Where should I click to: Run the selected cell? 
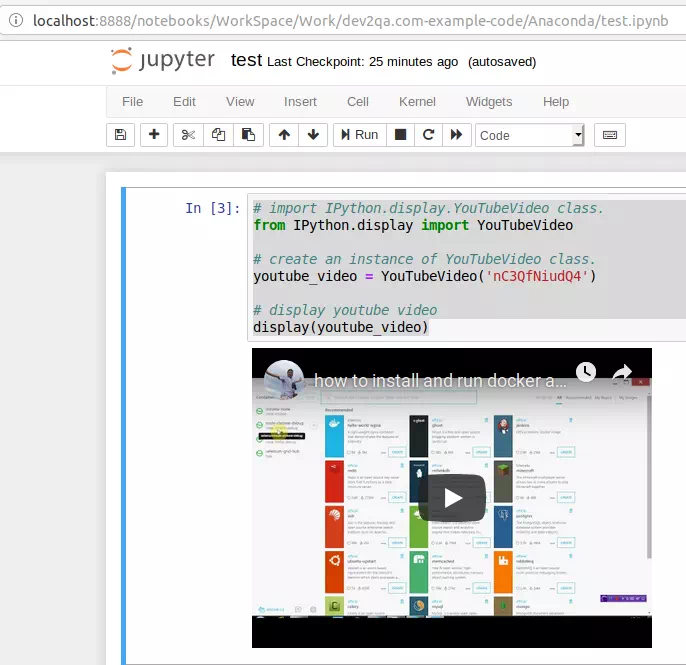coord(360,135)
